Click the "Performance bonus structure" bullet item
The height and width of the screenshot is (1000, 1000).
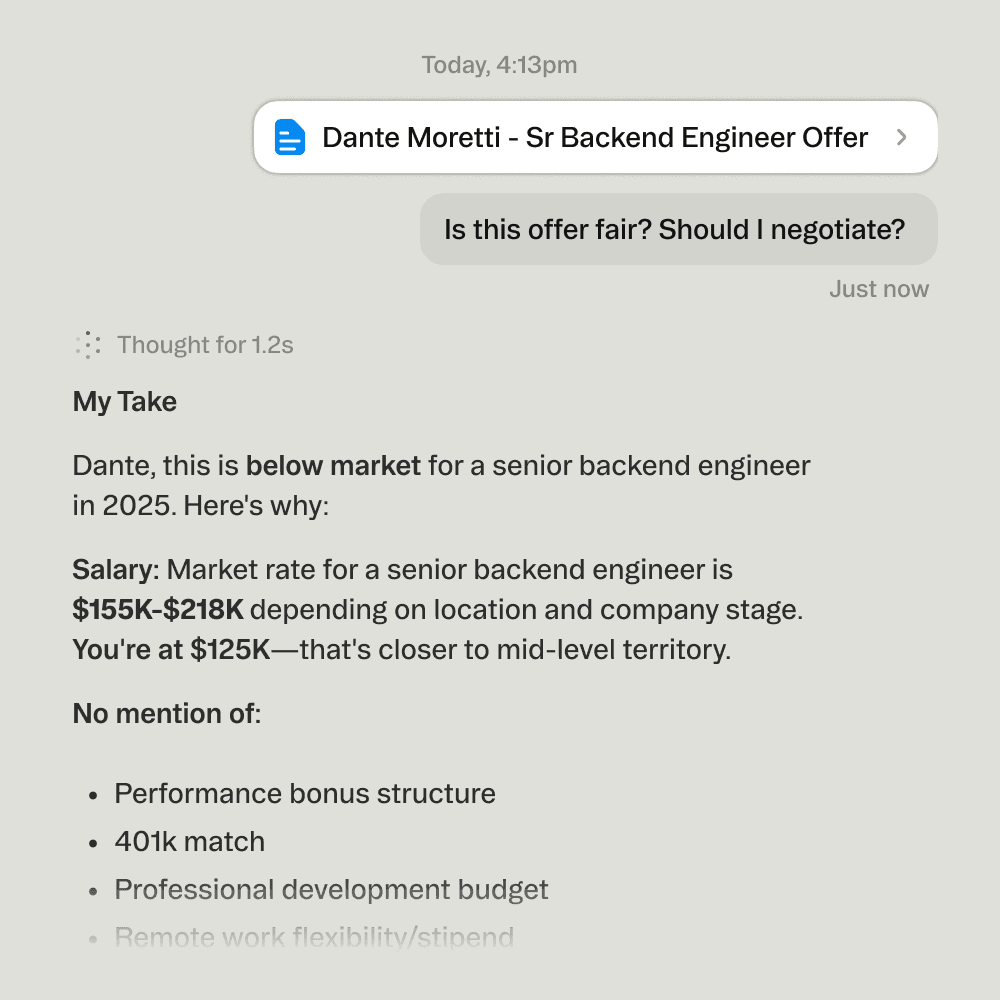(x=305, y=794)
